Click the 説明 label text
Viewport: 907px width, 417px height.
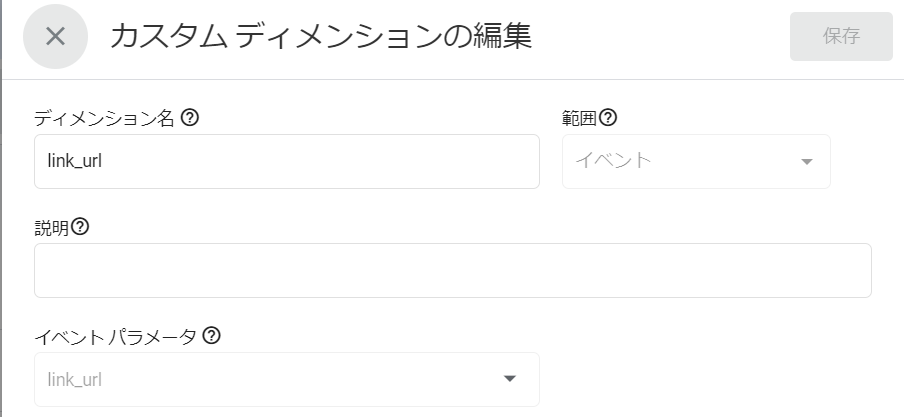(x=51, y=228)
